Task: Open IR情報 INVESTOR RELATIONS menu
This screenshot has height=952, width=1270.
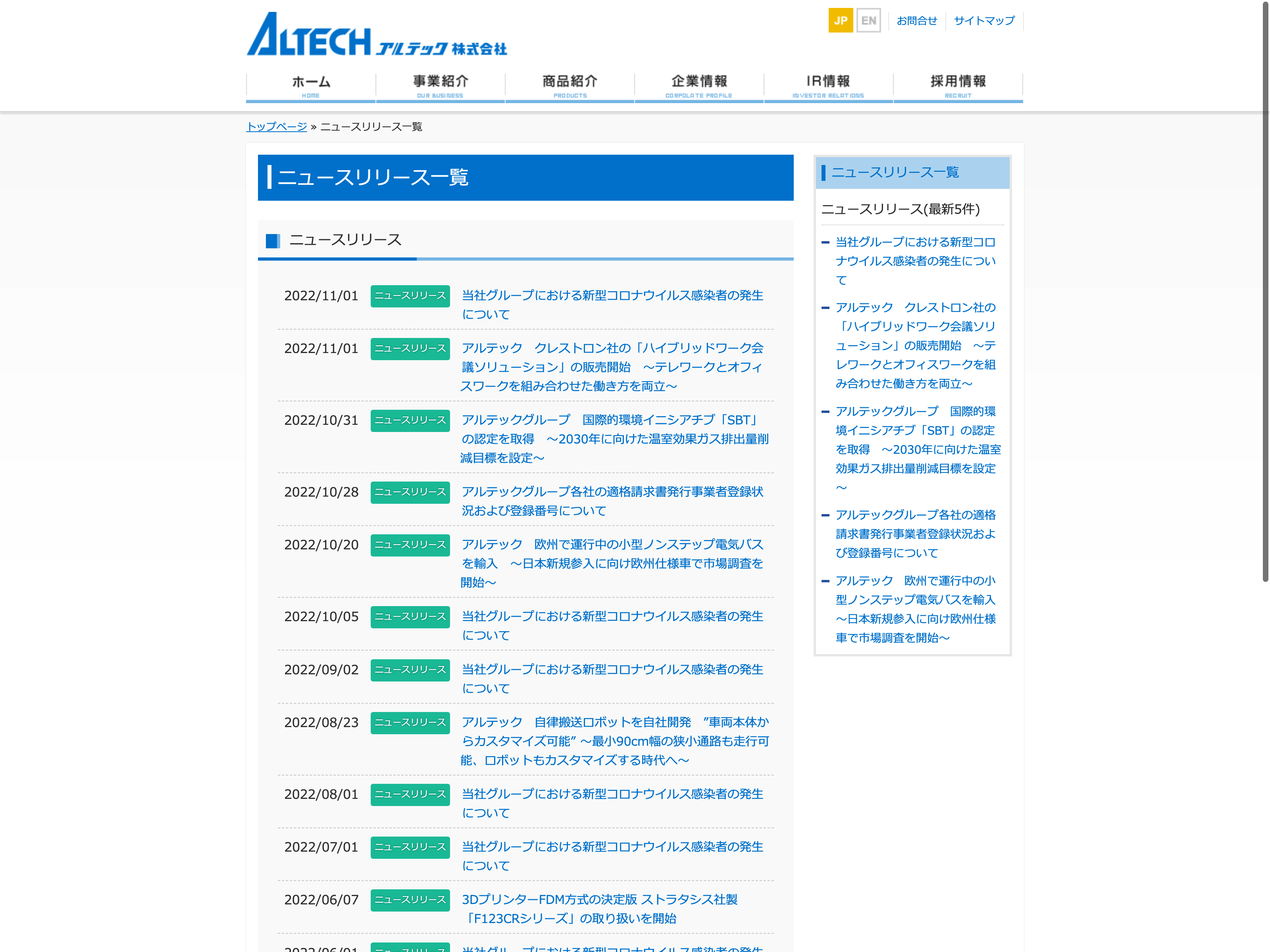Action: pyautogui.click(x=828, y=86)
